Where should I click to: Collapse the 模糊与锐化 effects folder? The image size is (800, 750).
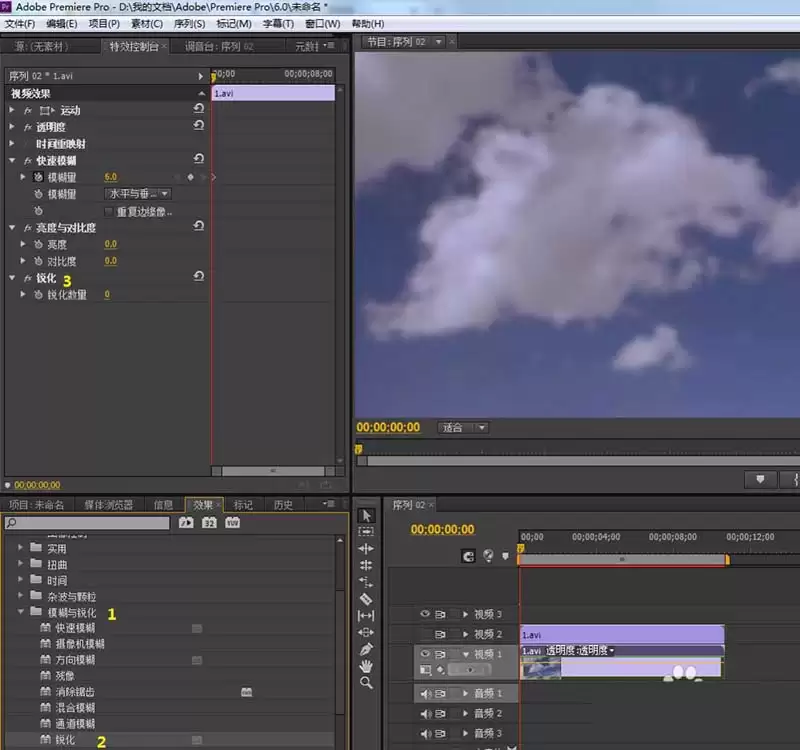tap(20, 612)
